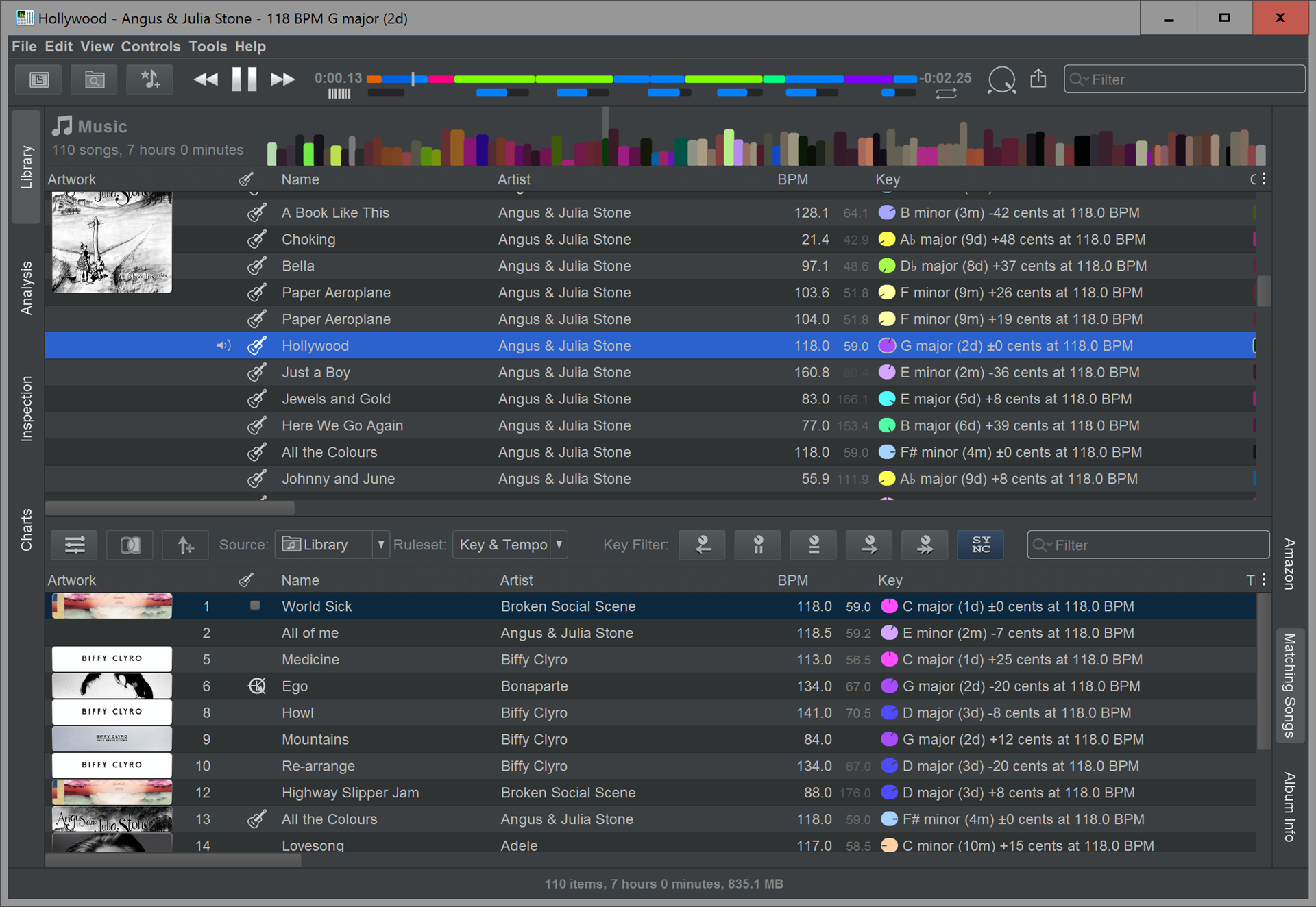Toggle the fifth Key Filter with double arrow

(x=925, y=545)
